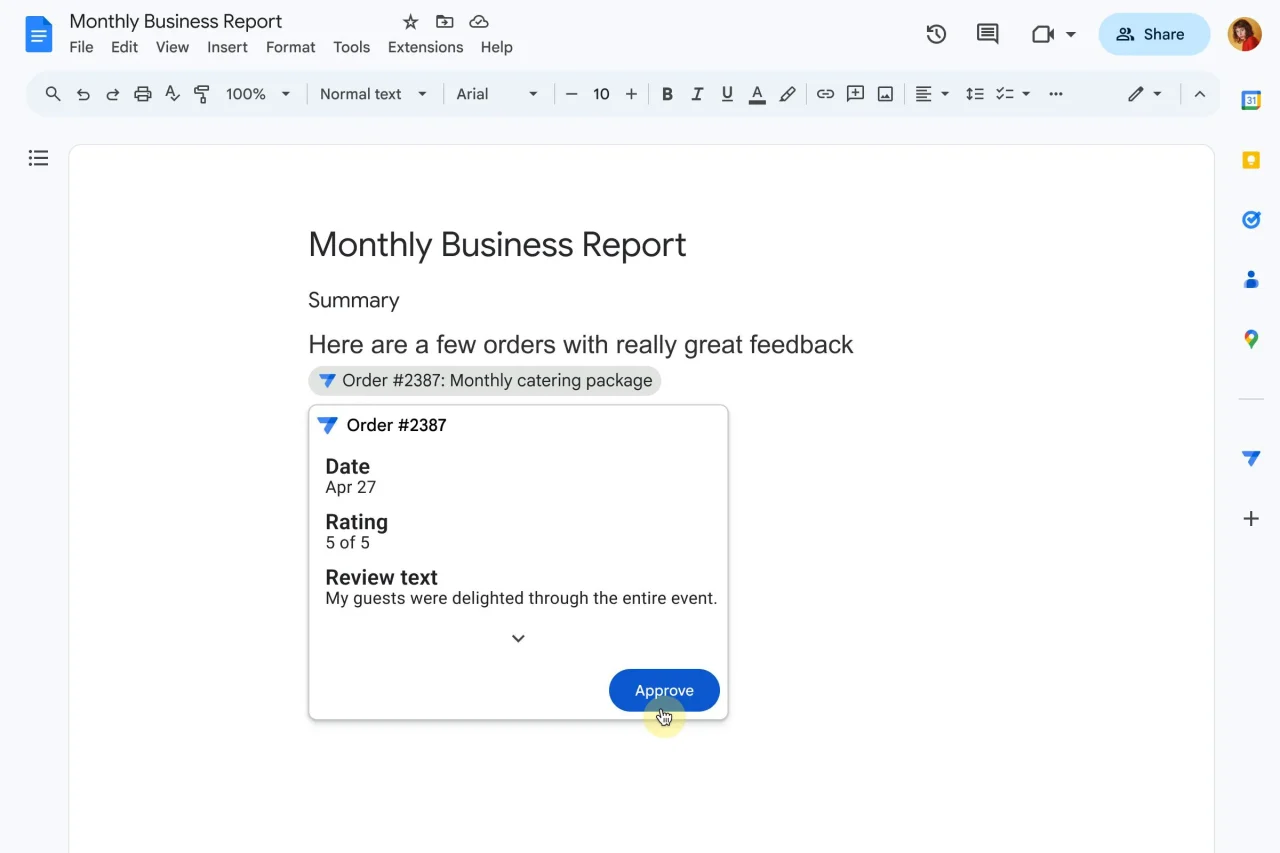Open Contacts side panel
The height and width of the screenshot is (853, 1280).
click(1251, 279)
